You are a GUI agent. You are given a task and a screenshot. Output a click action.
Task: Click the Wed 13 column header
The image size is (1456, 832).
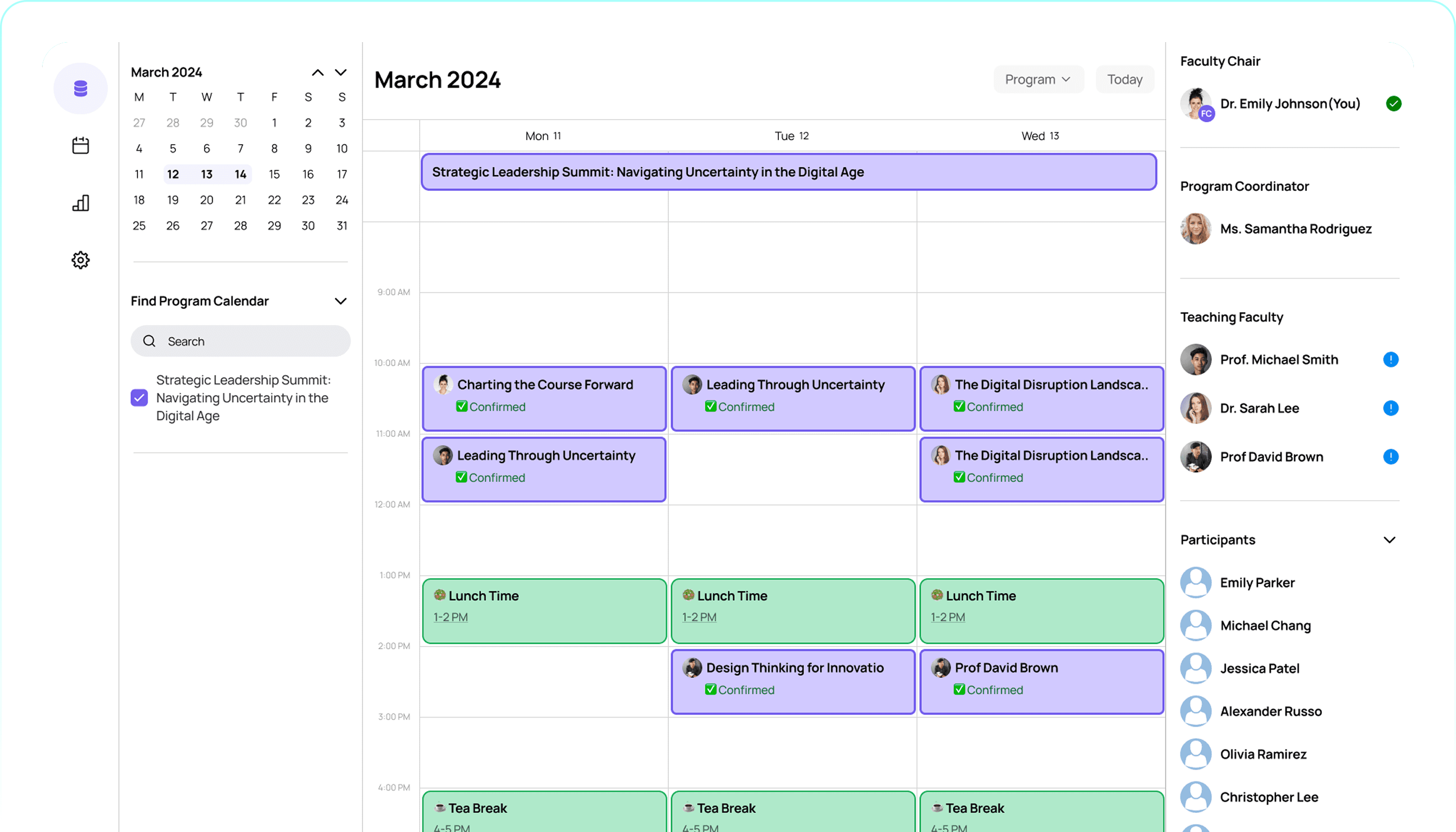tap(1040, 136)
